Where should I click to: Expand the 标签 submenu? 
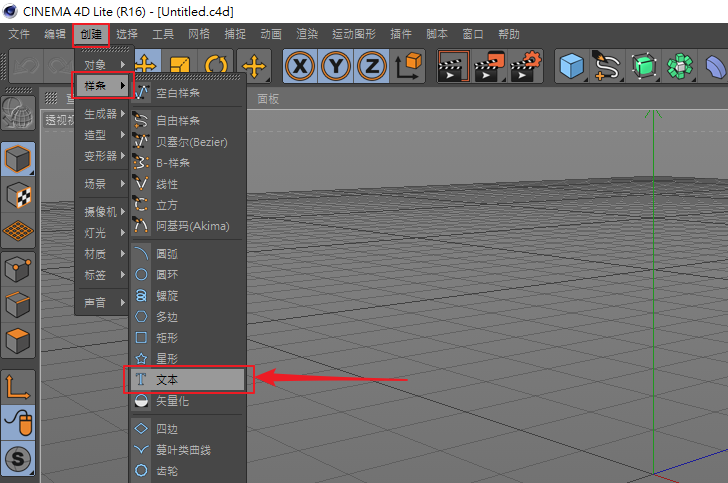(102, 275)
